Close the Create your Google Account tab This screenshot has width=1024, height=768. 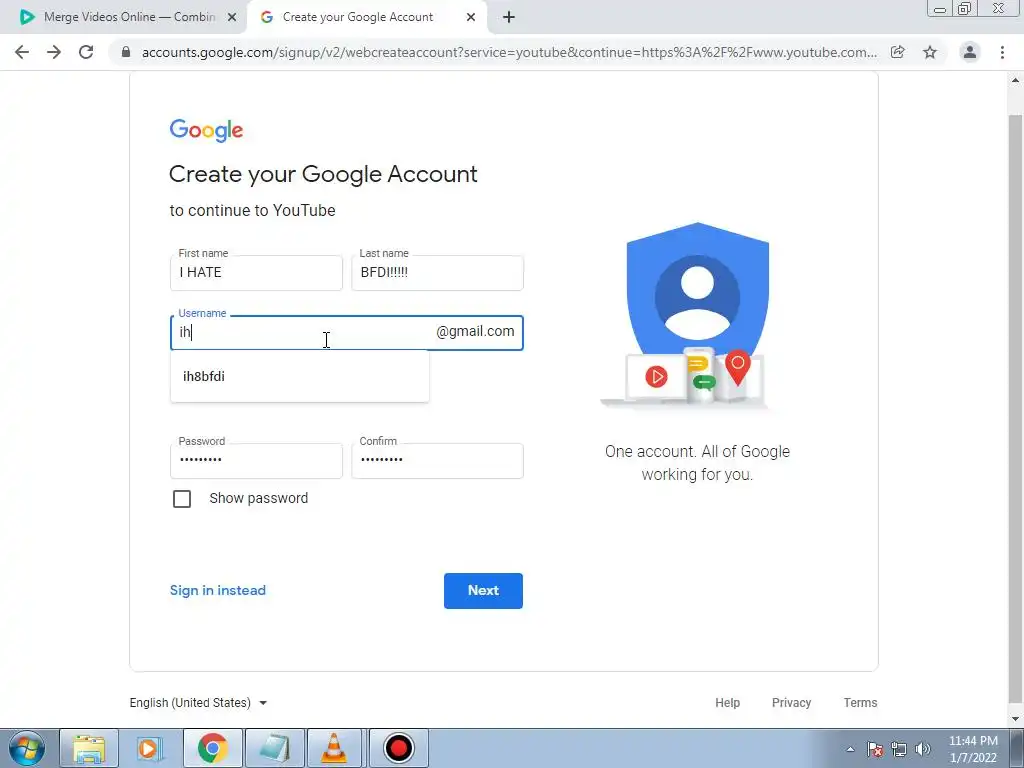click(471, 18)
